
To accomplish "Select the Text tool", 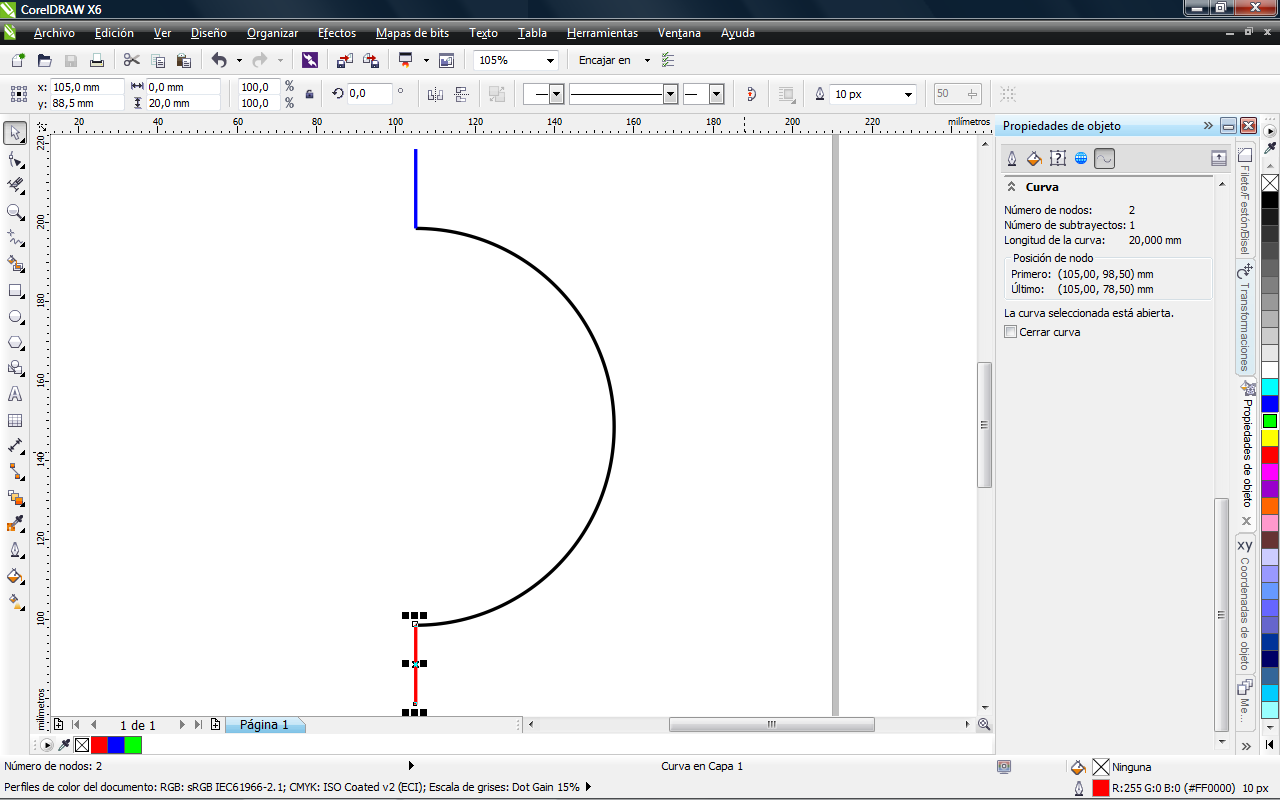I will [15, 394].
